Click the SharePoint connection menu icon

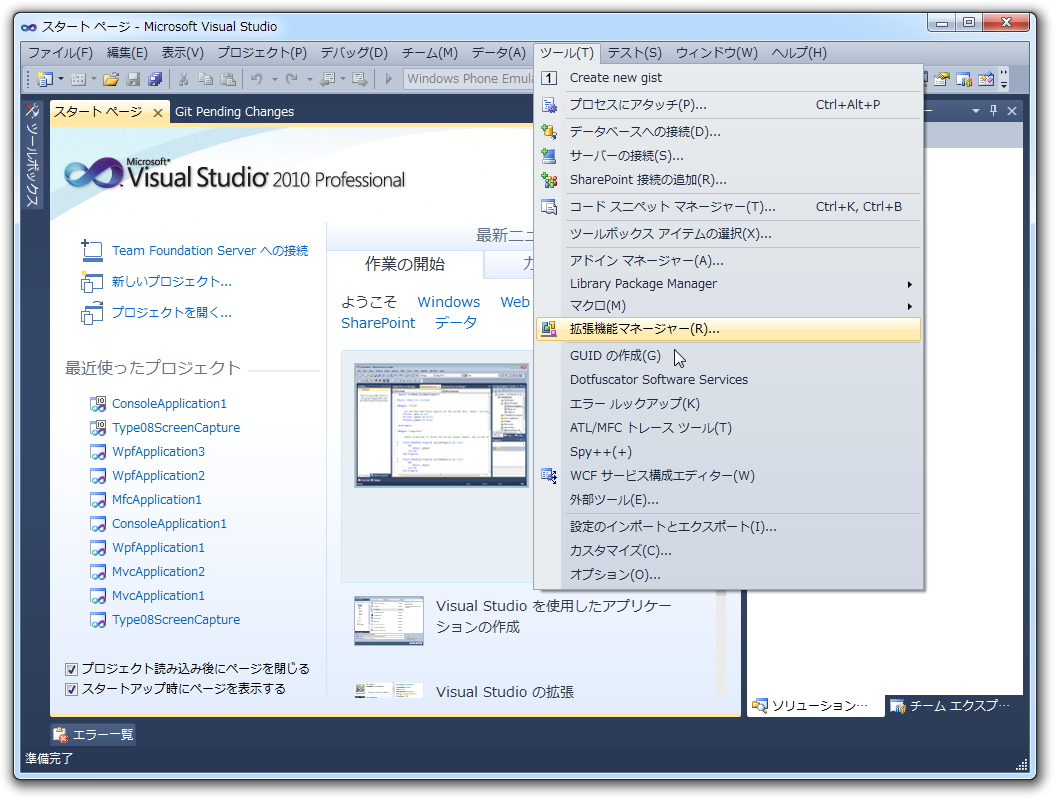tap(549, 180)
